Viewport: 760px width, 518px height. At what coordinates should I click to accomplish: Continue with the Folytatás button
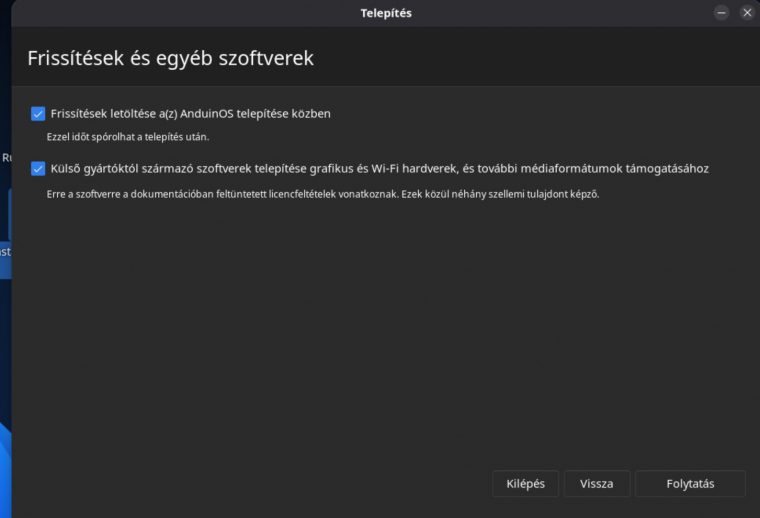point(690,484)
